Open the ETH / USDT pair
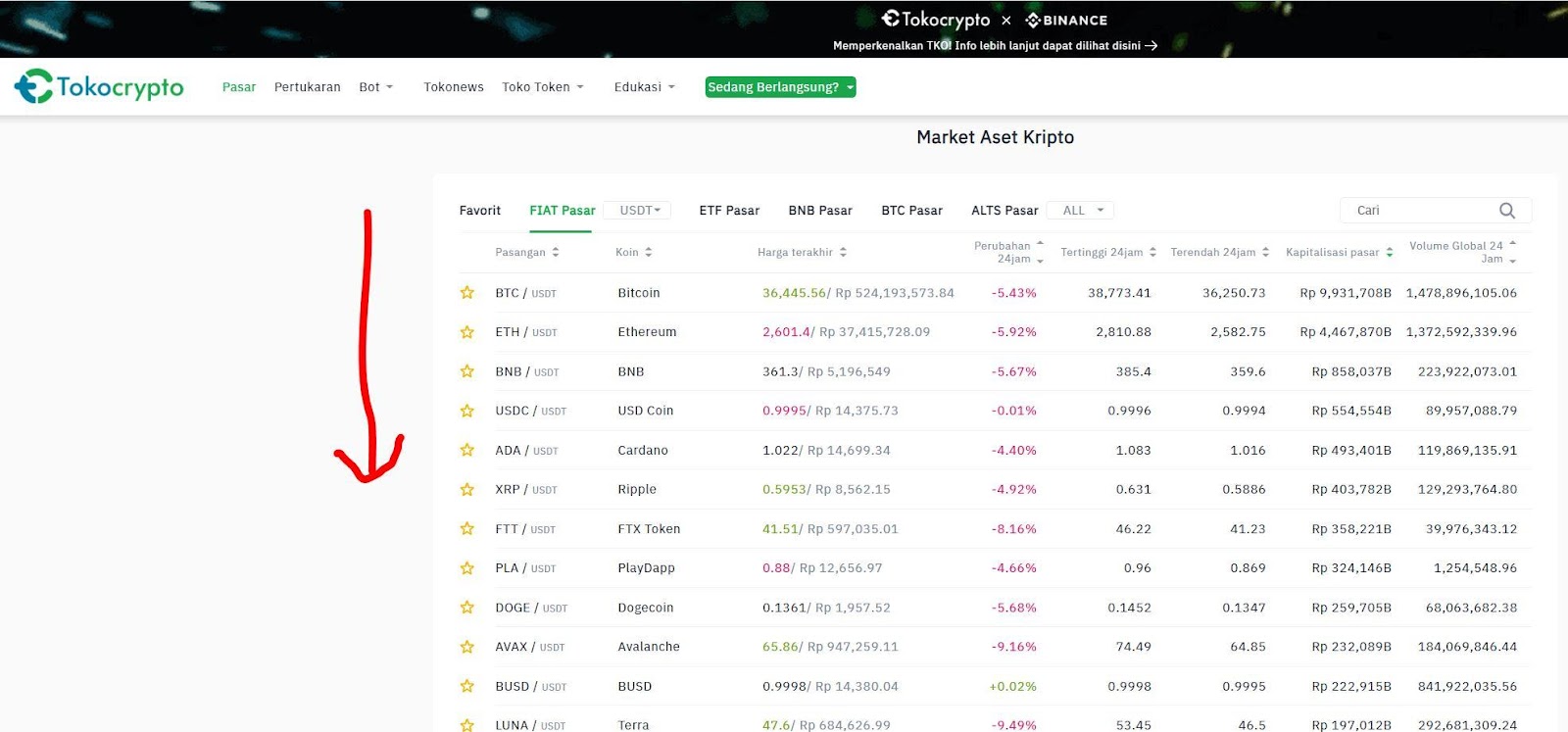The height and width of the screenshot is (732, 1568). pos(526,332)
